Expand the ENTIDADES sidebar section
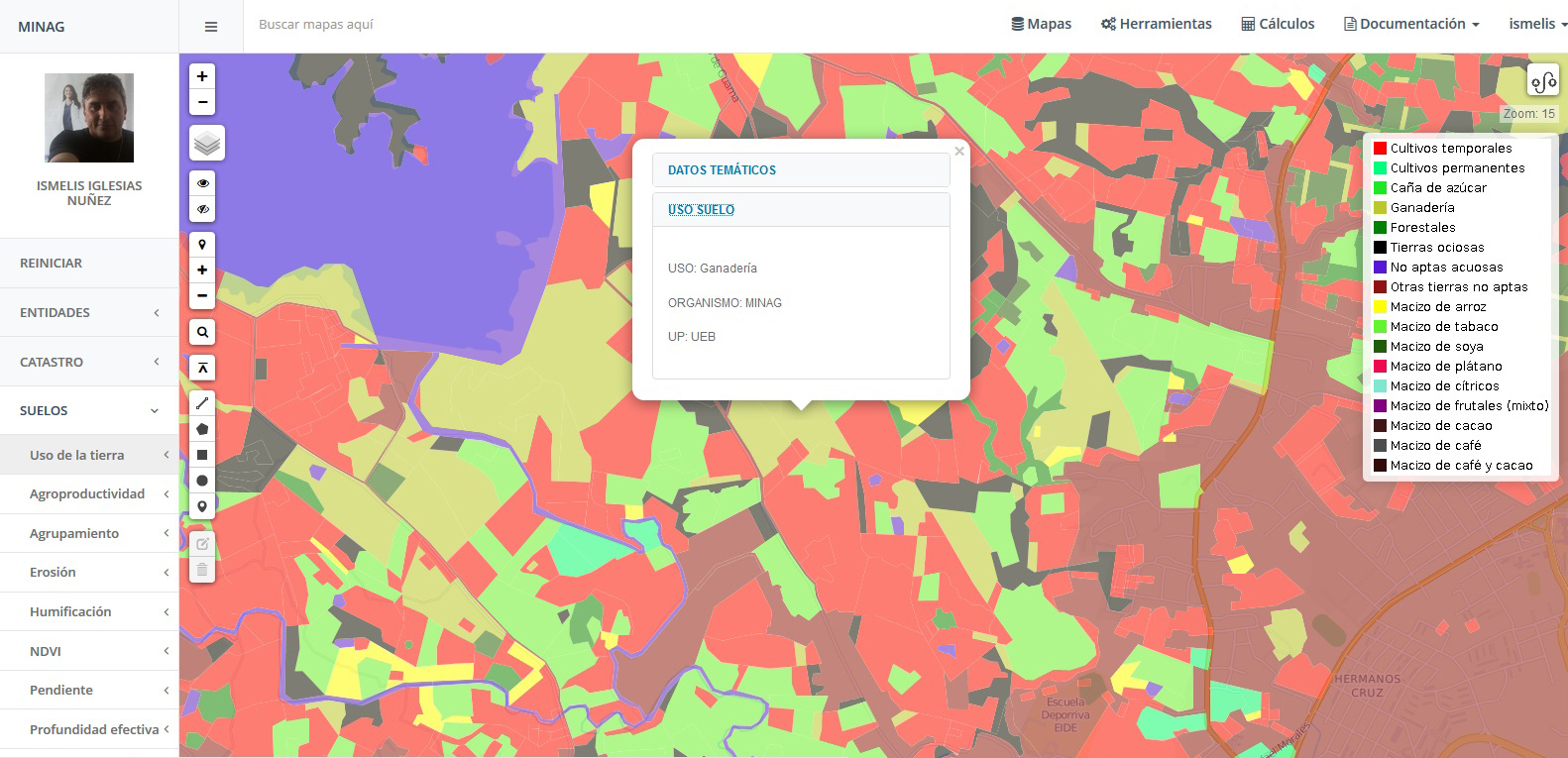 (89, 312)
